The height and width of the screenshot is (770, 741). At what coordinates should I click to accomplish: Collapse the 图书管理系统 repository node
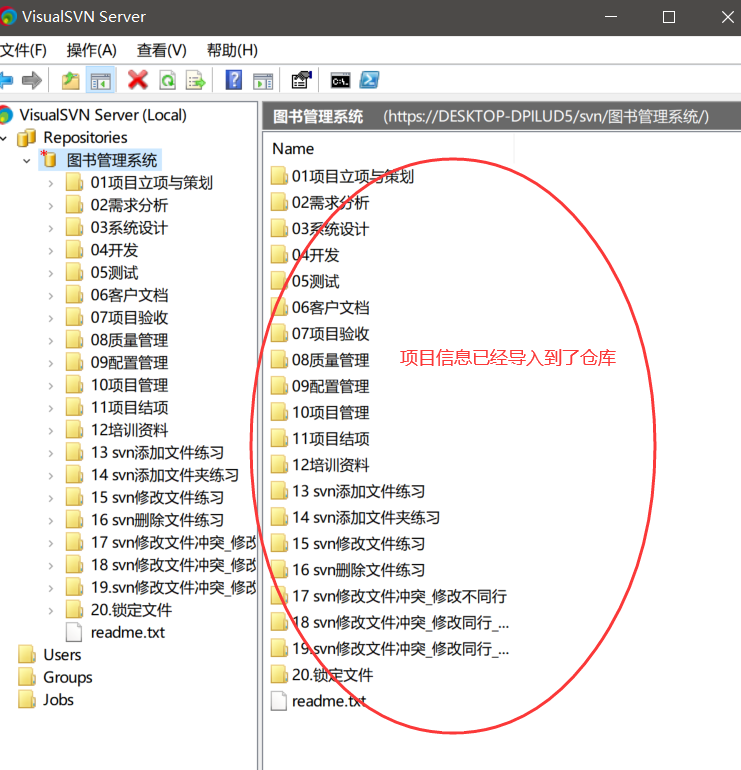(27, 161)
